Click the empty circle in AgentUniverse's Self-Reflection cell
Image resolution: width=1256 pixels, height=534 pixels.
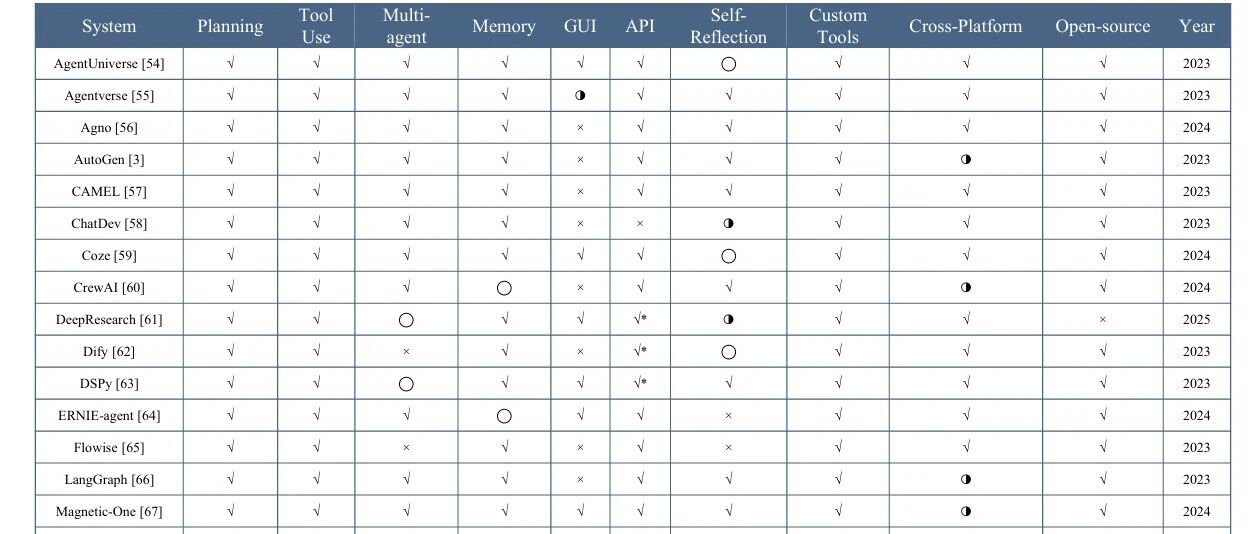(x=728, y=64)
